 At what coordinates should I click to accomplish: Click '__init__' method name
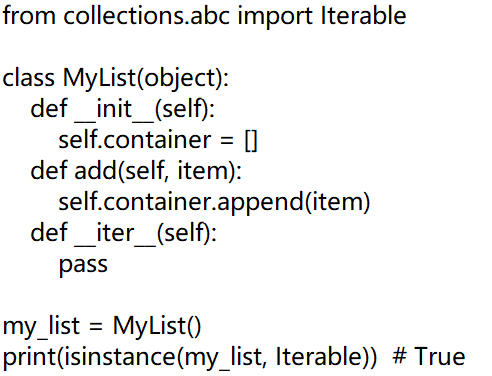point(114,111)
